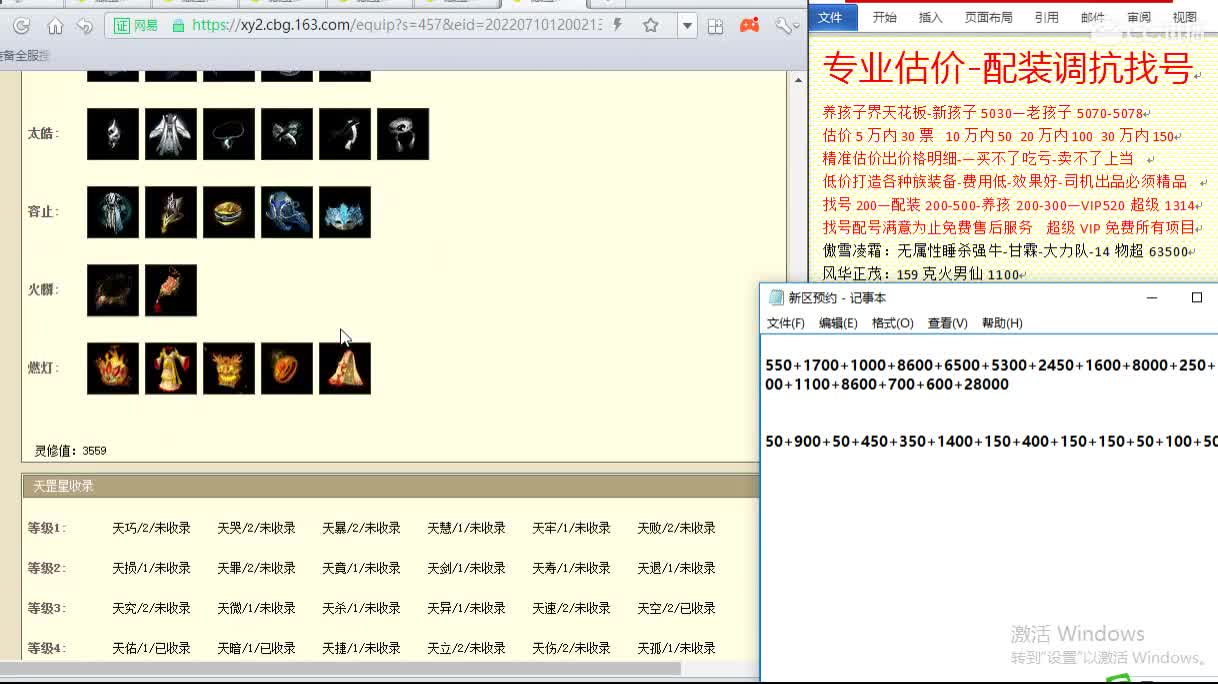Open Notepad 帮助(H) menu
The width and height of the screenshot is (1218, 684).
coord(1002,323)
